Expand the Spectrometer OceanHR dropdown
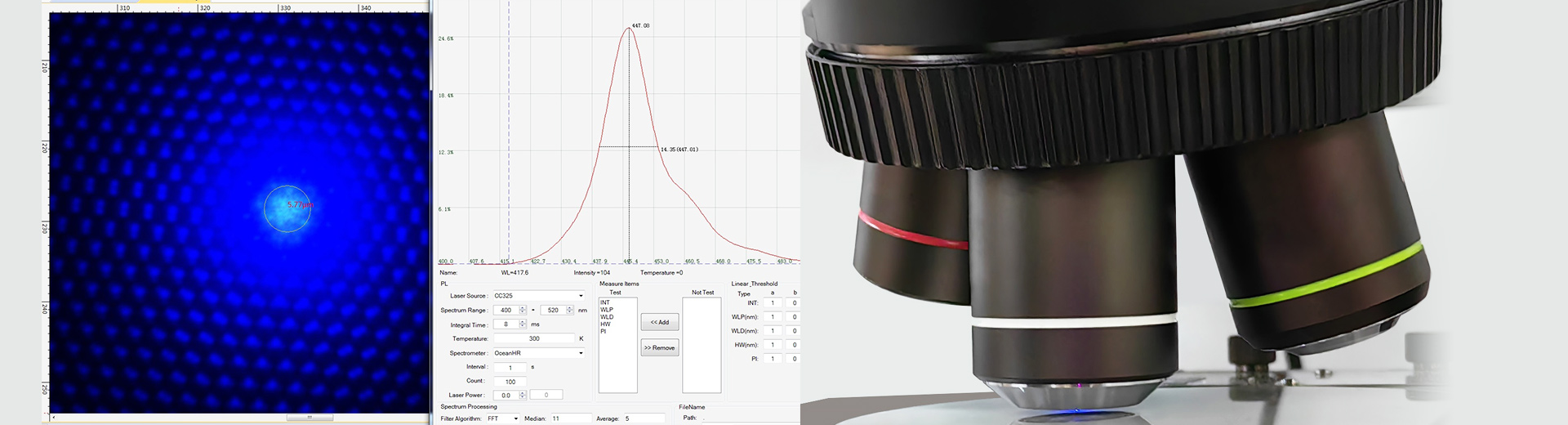The image size is (1568, 425). point(581,353)
